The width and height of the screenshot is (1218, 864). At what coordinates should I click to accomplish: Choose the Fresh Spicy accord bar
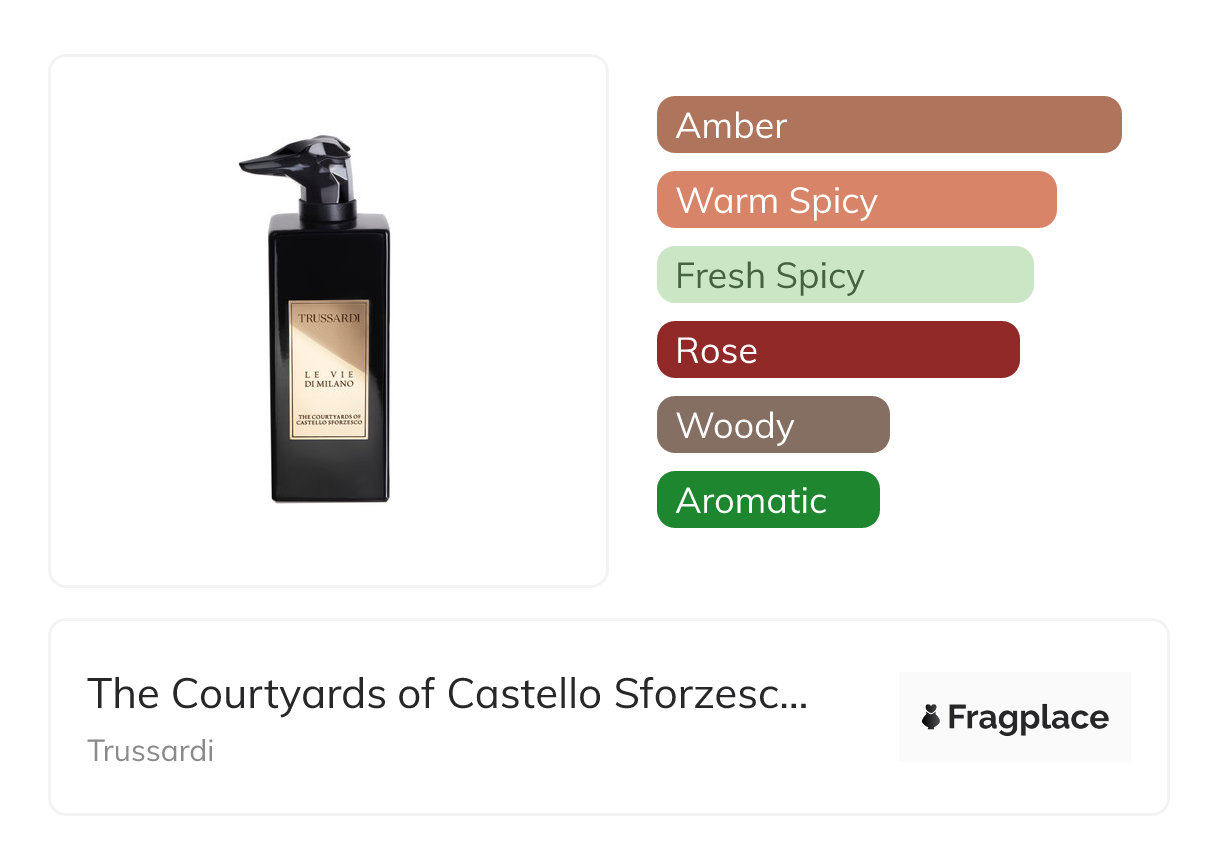point(844,275)
